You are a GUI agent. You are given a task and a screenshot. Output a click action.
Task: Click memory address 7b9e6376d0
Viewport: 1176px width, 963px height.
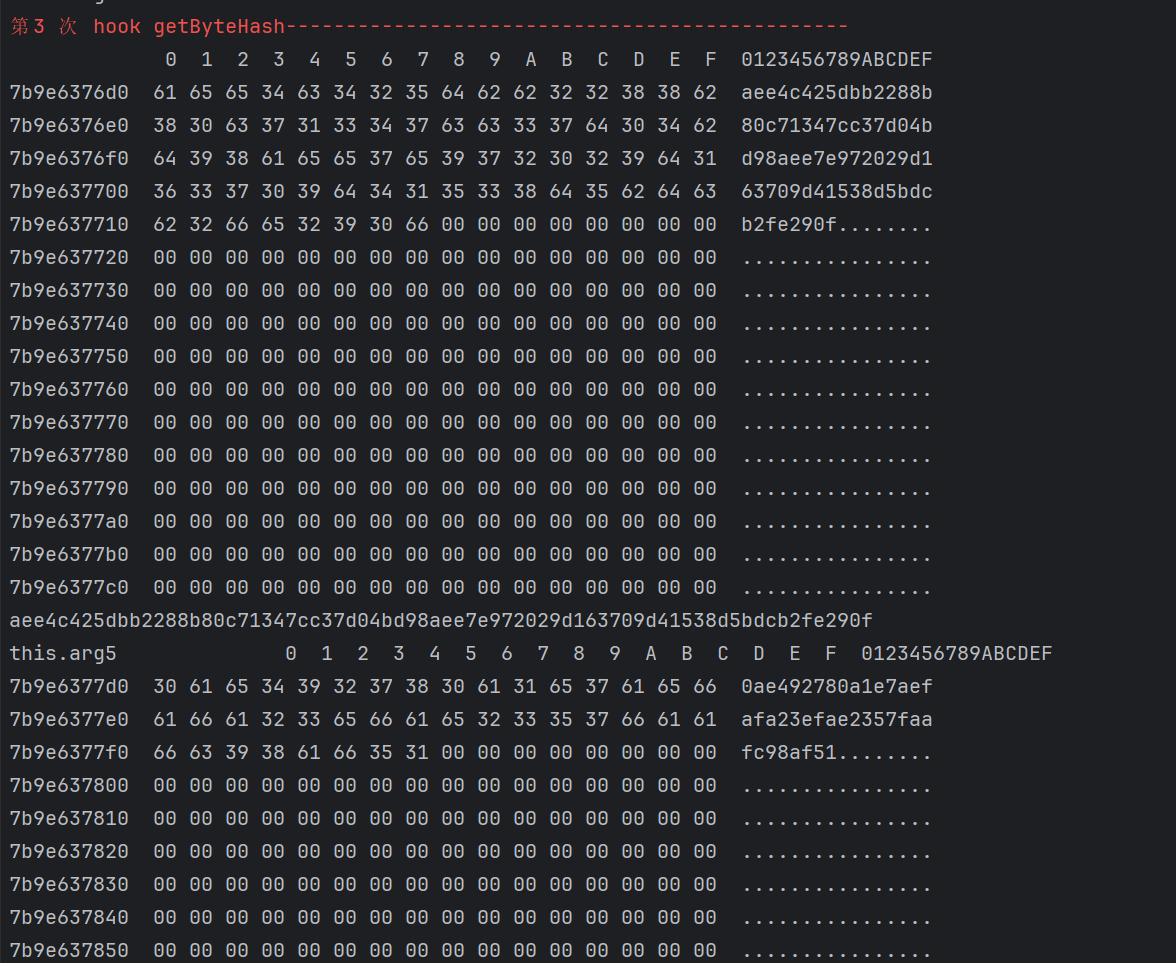click(x=69, y=93)
